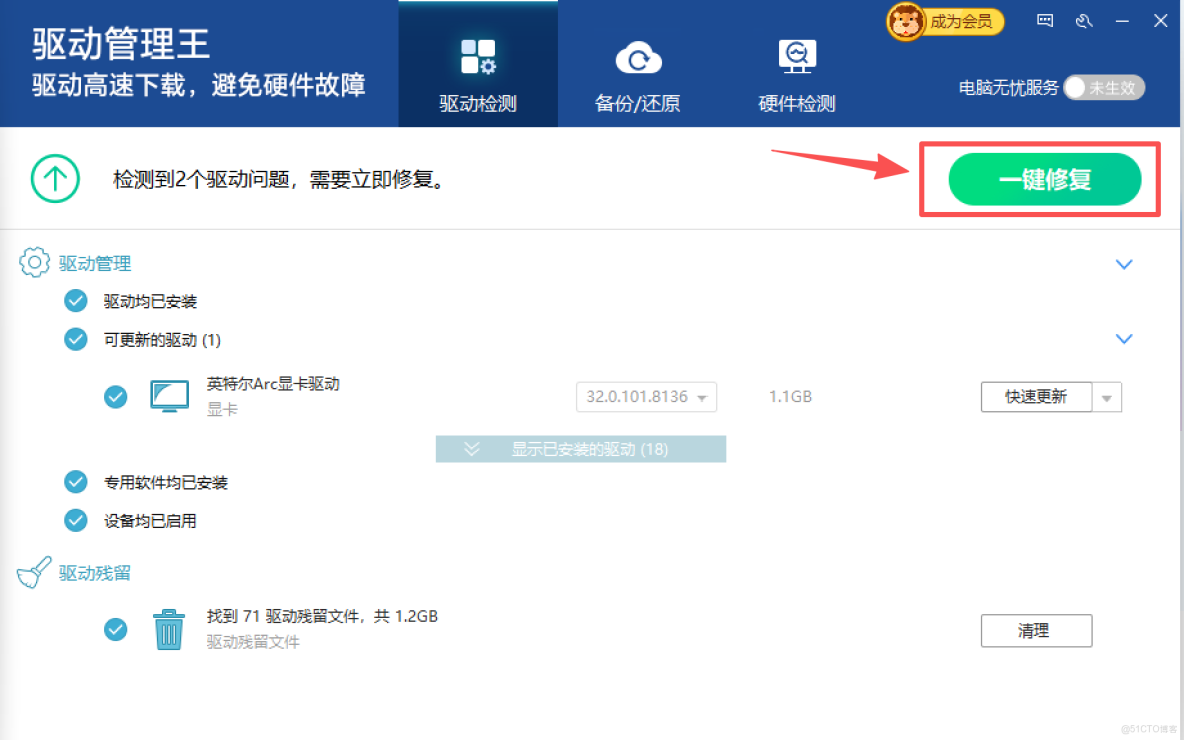This screenshot has width=1184, height=740.
Task: Open version dropdown showing 32.0.101.8136
Action: point(646,396)
